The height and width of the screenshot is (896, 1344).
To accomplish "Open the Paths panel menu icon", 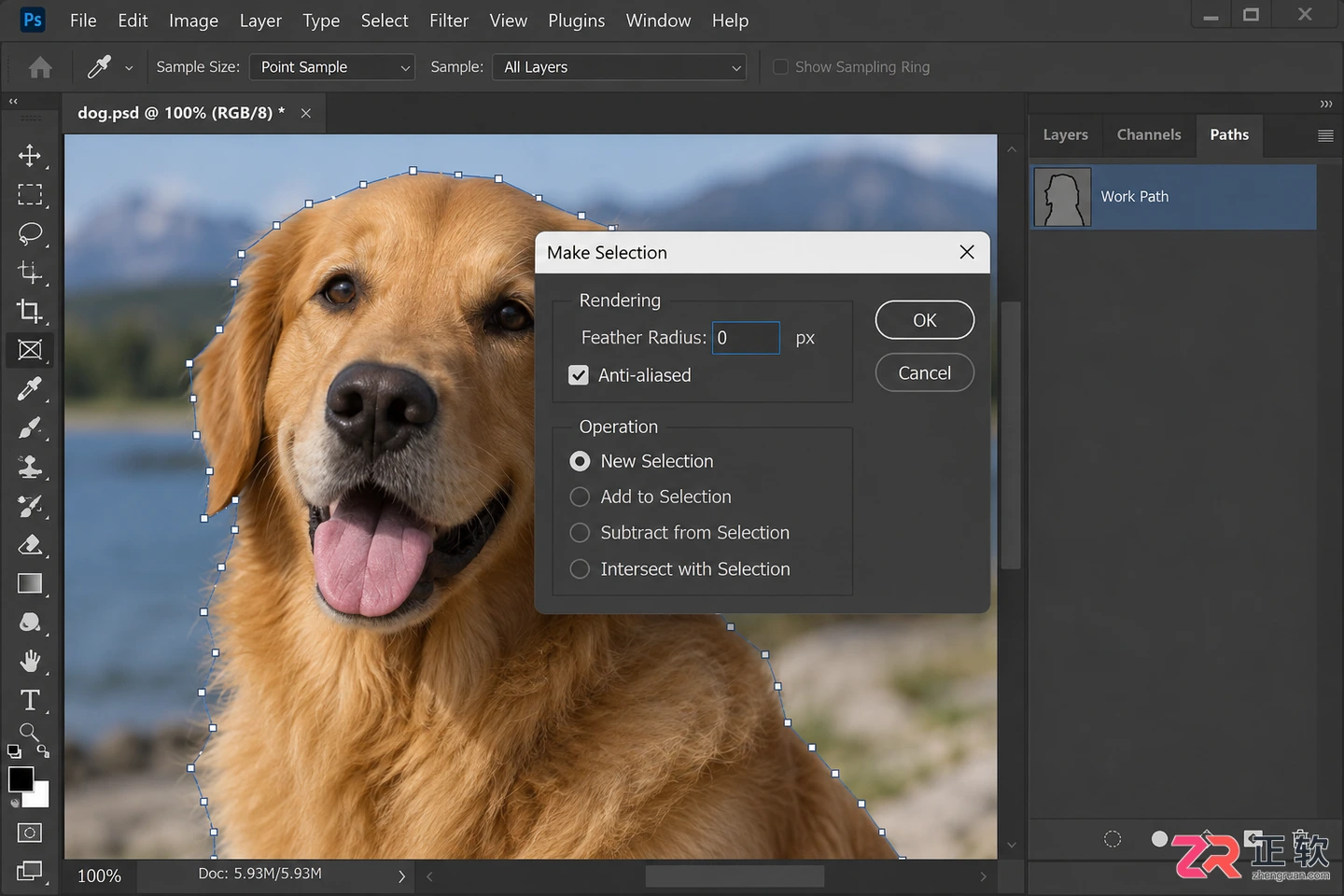I will 1325,135.
